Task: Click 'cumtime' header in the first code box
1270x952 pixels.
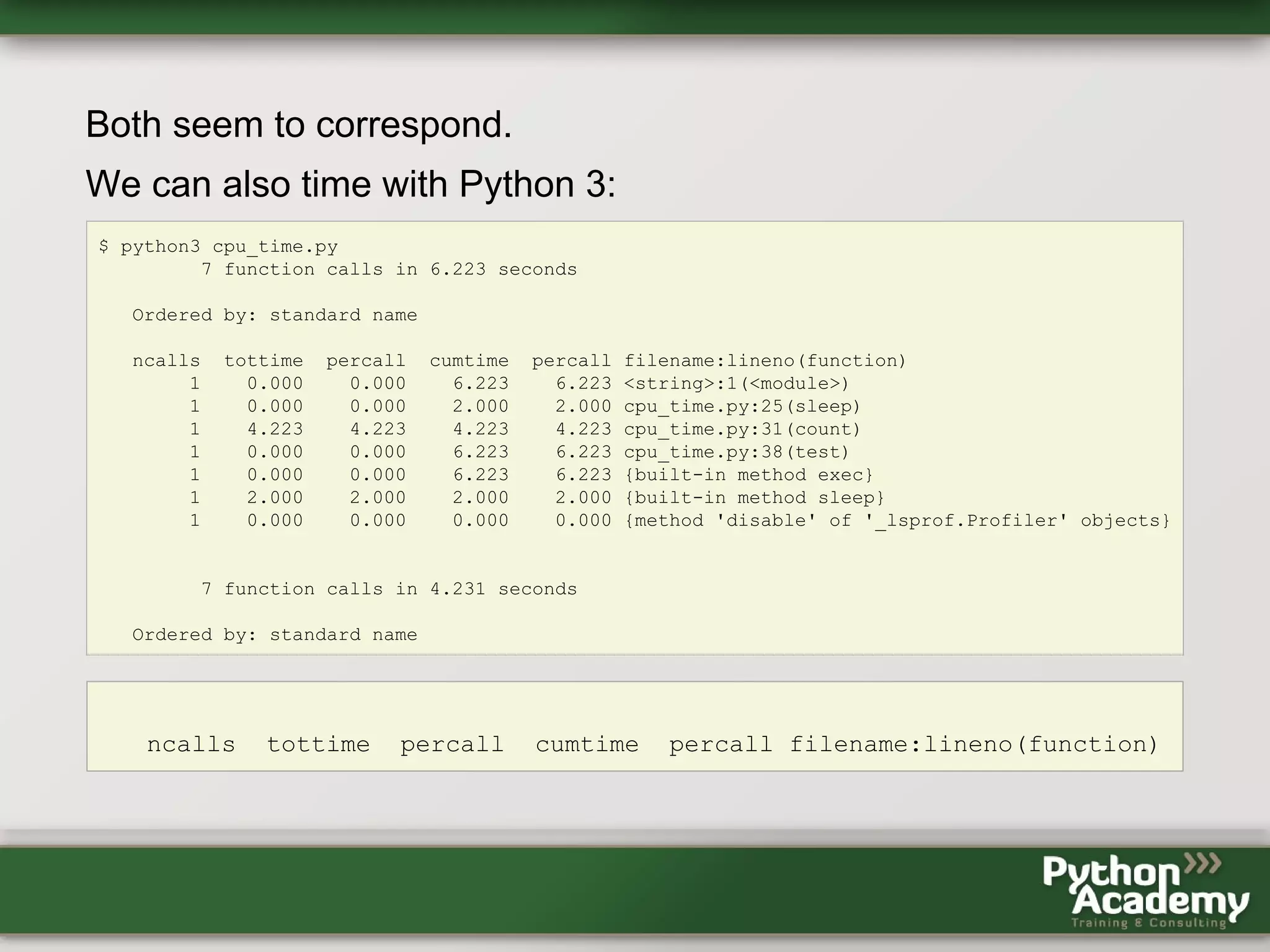Action: pos(469,361)
